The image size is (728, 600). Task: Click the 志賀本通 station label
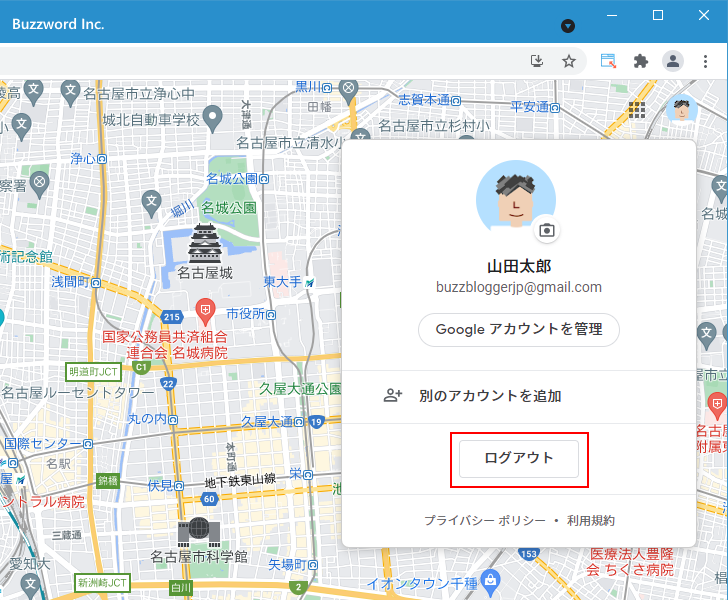[x=429, y=100]
